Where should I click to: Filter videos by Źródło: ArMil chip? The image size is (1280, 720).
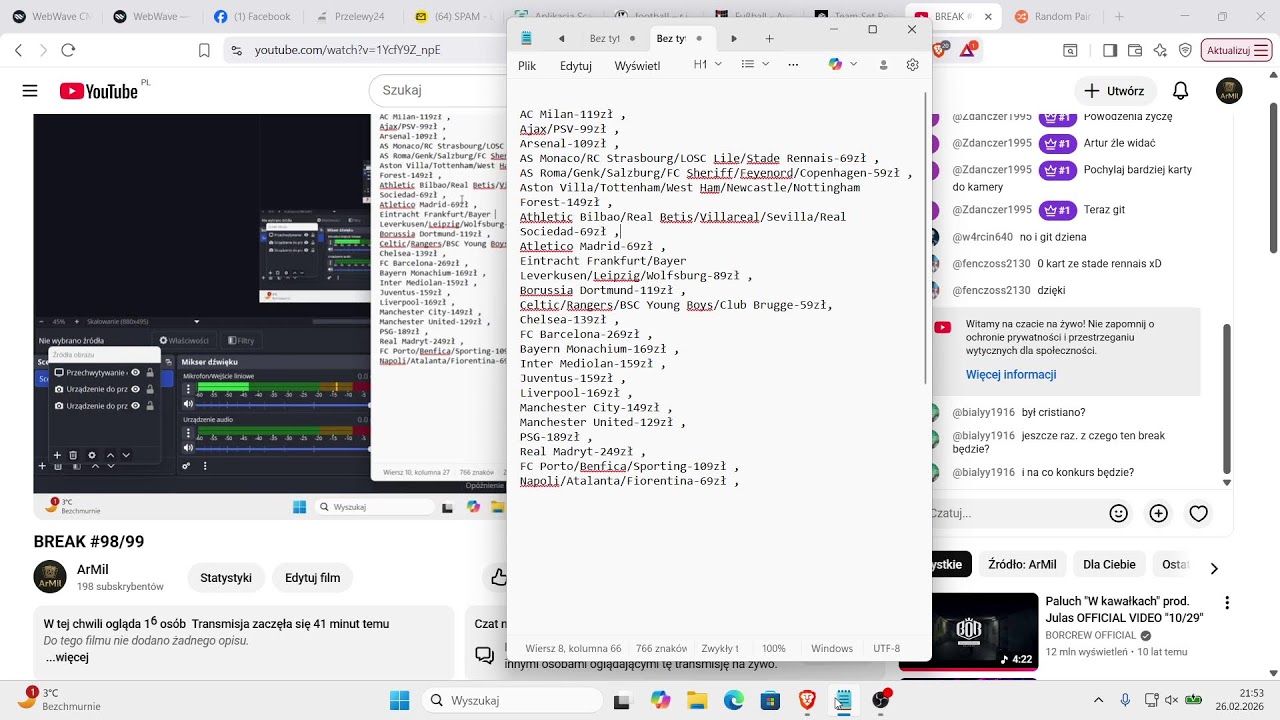point(1022,564)
